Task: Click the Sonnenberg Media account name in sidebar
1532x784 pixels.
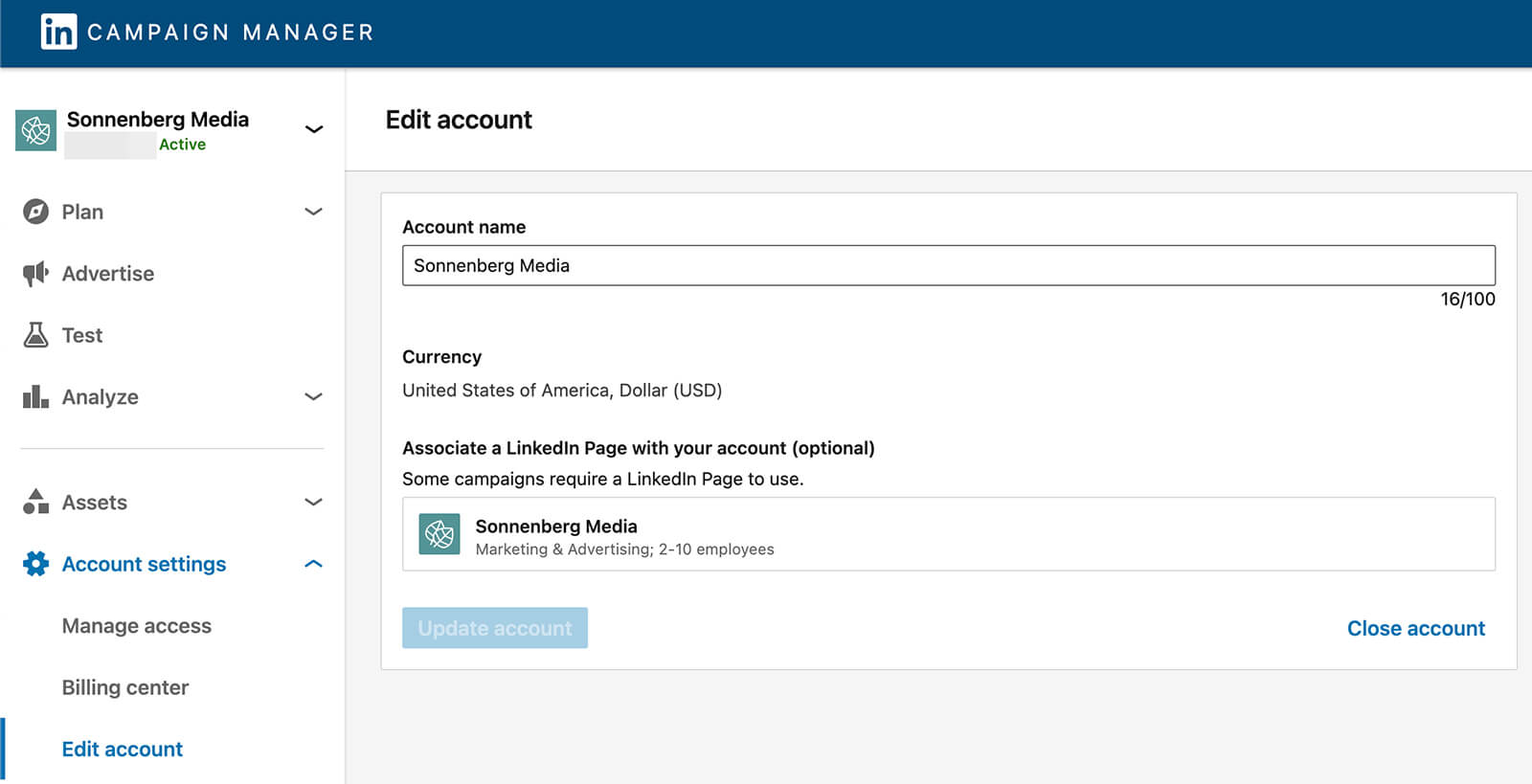Action: click(x=158, y=120)
